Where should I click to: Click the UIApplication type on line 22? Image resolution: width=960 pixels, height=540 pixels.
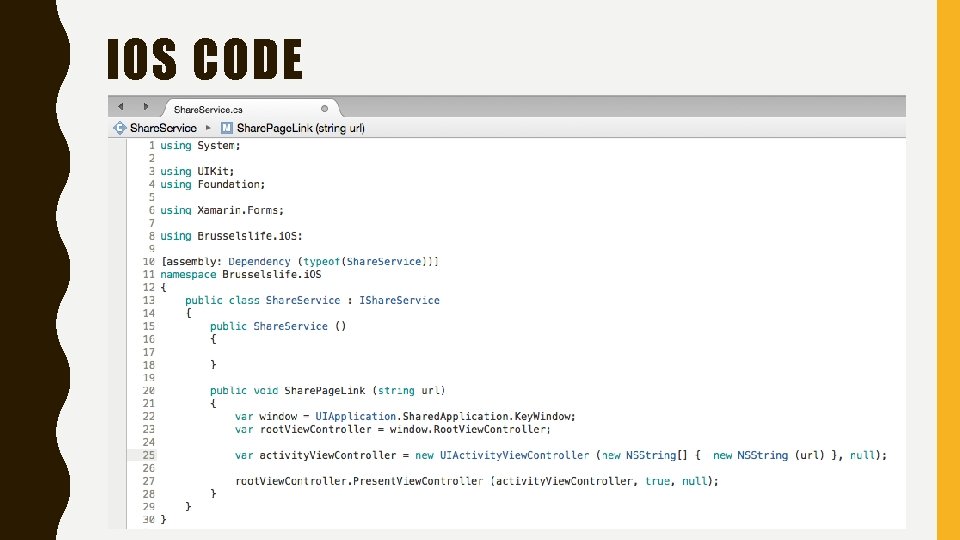pos(355,416)
